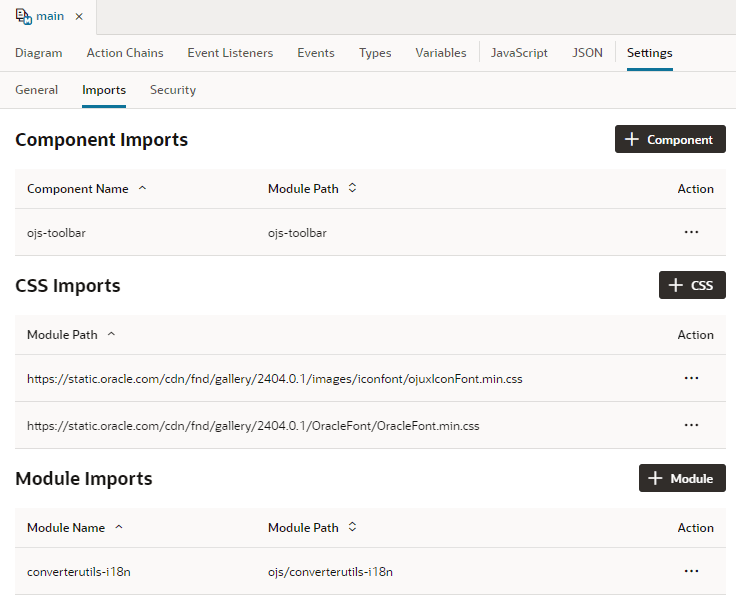Click the Component Imports heading
The width and height of the screenshot is (736, 608).
tap(101, 139)
